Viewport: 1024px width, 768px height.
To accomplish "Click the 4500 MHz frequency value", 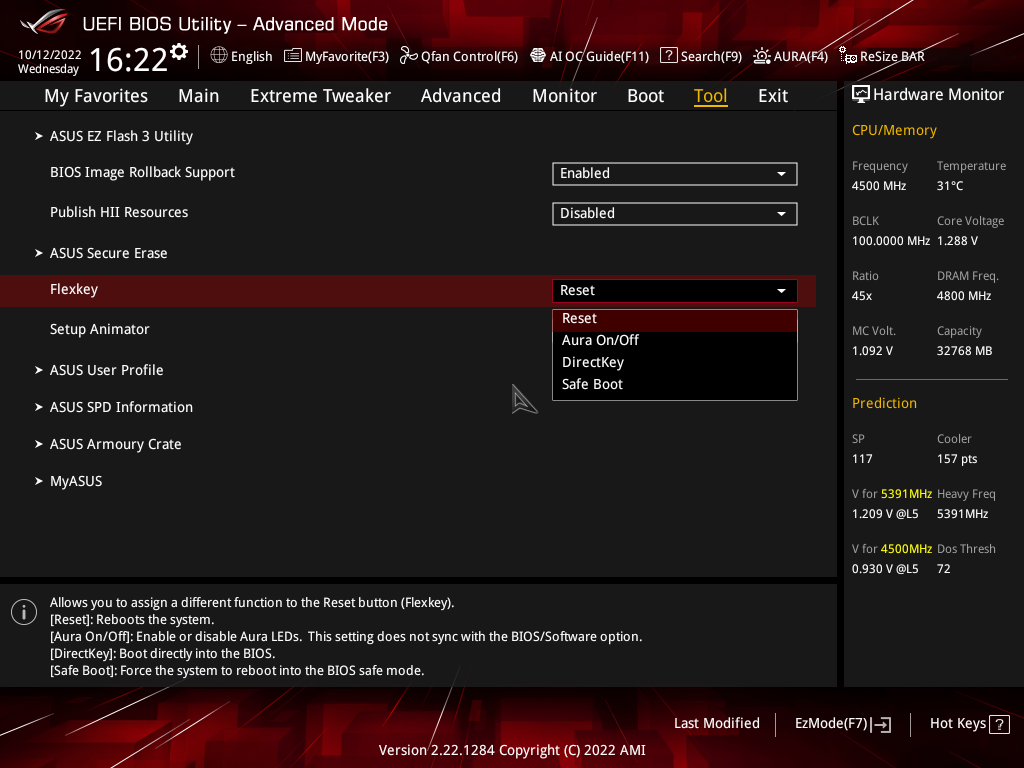I will 879,186.
